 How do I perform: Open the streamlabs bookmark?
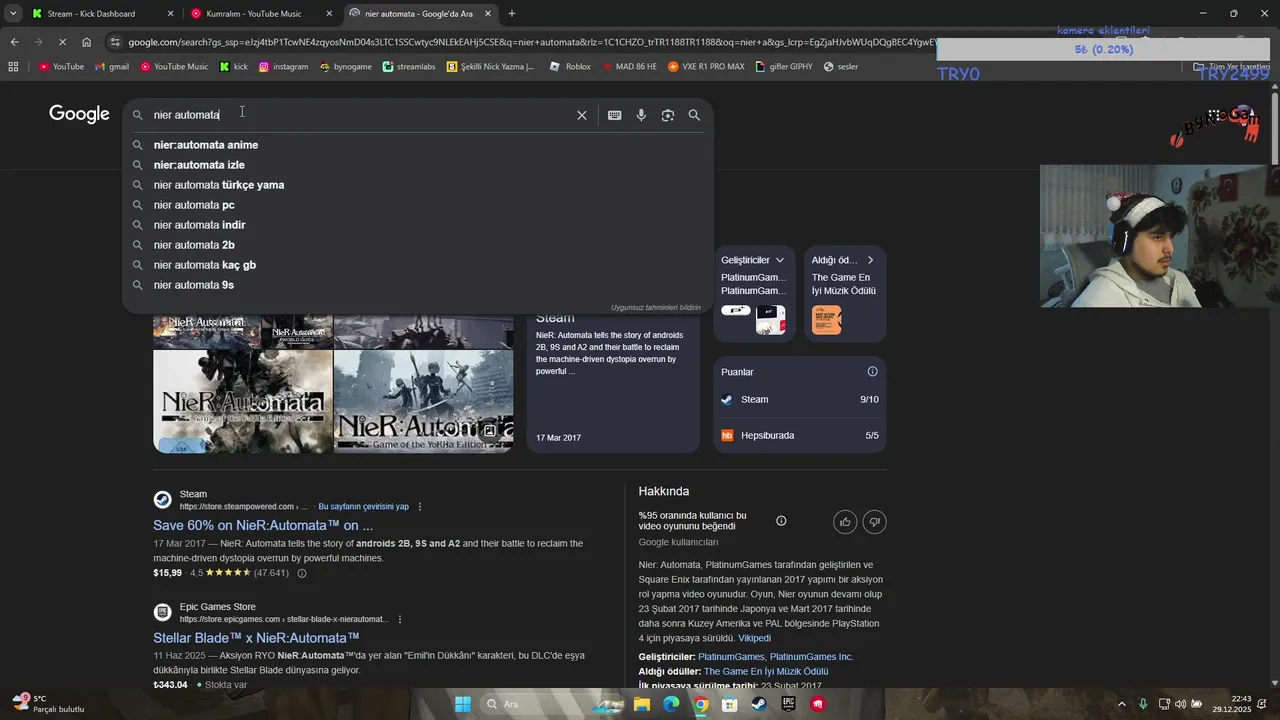(x=410, y=67)
